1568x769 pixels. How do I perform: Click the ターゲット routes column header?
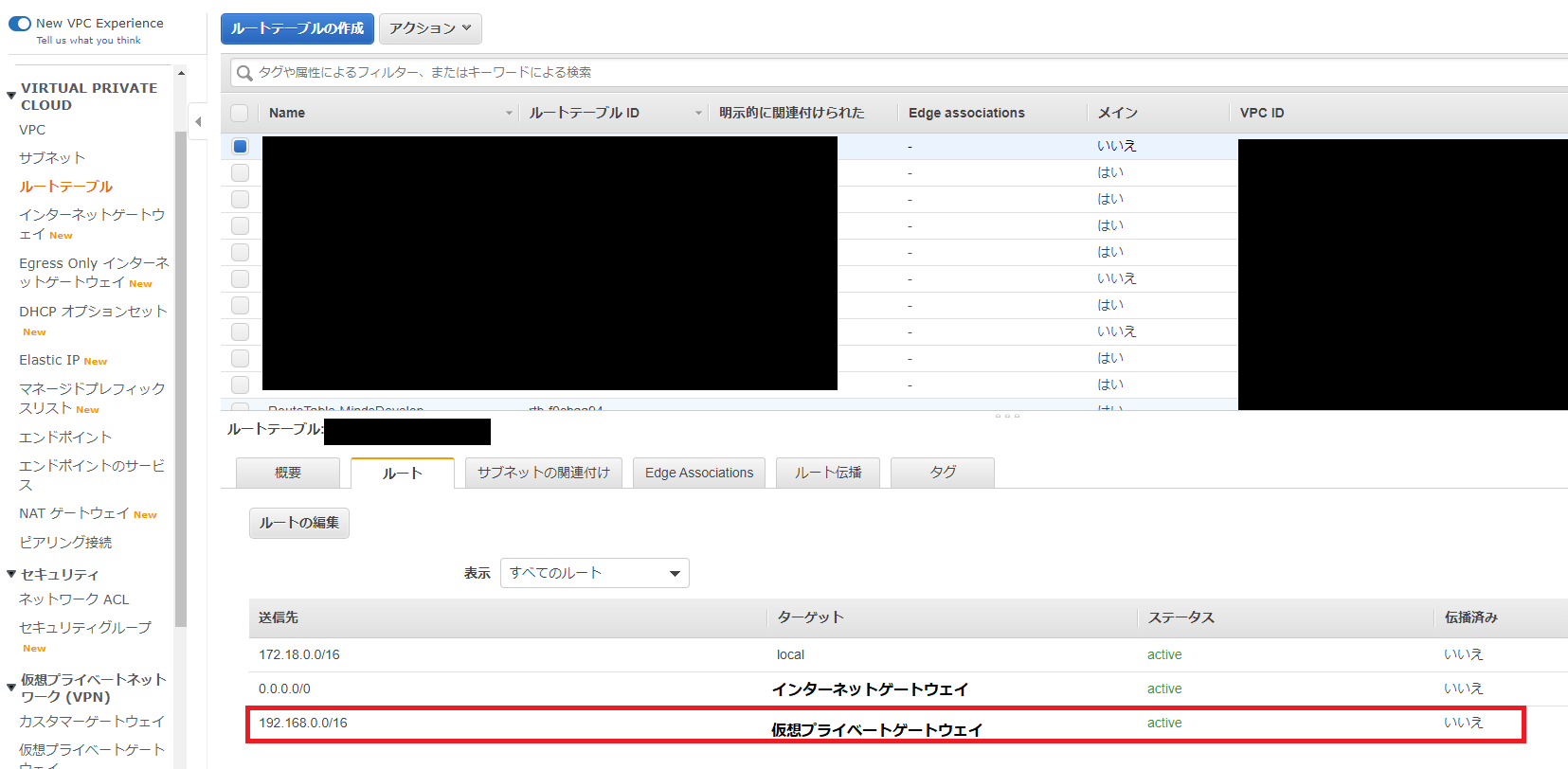click(x=810, y=617)
